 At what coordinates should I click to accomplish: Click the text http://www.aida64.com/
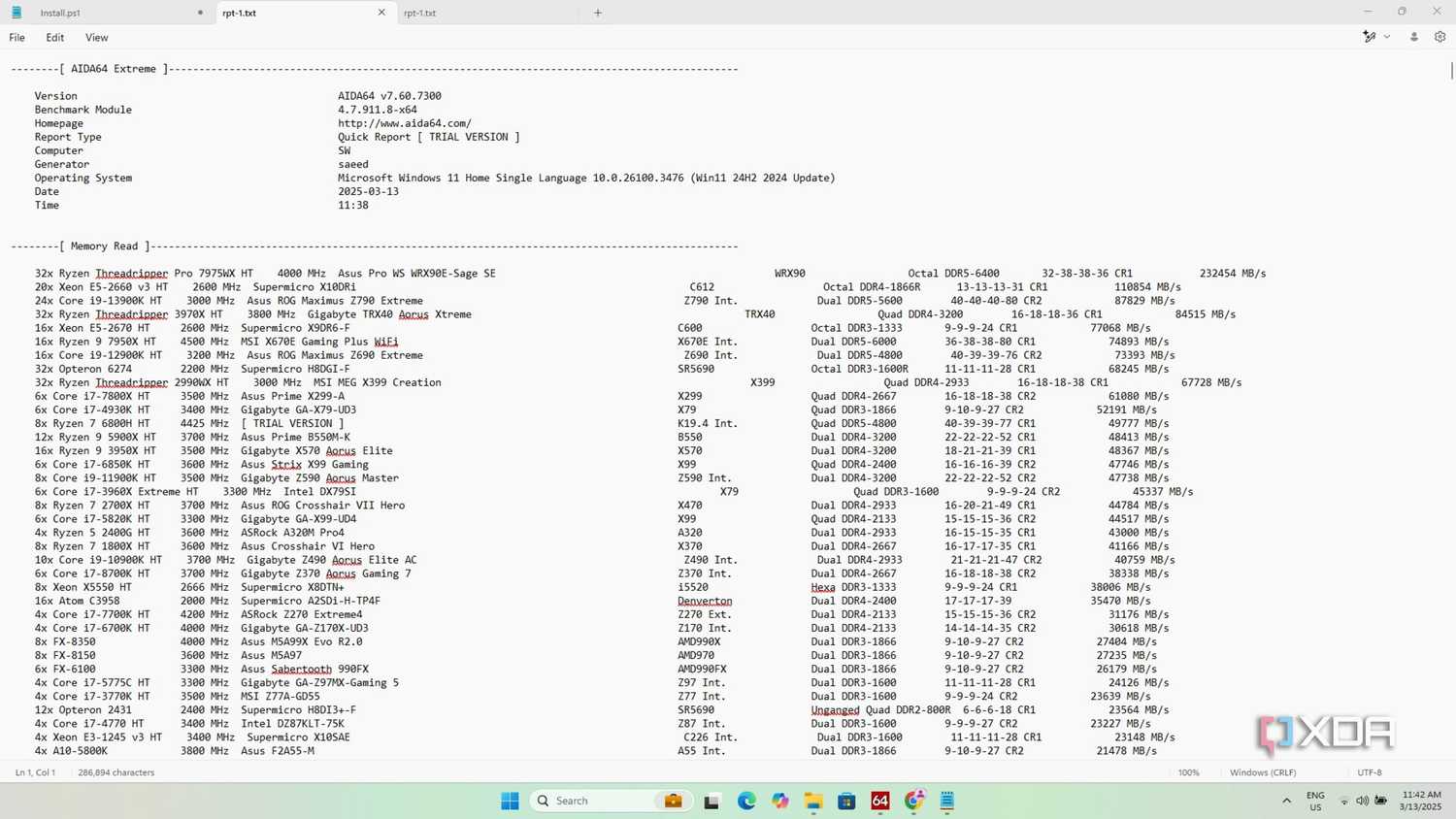click(x=405, y=123)
